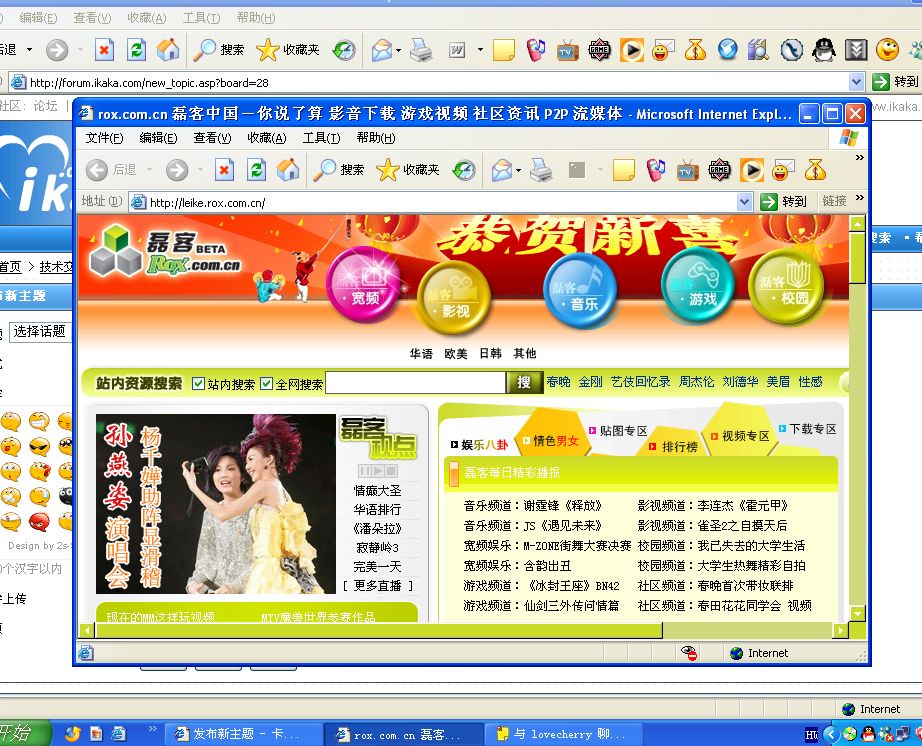Viewport: 922px width, 746px height.
Task: Open 校园 round channel button
Action: pyautogui.click(x=786, y=285)
